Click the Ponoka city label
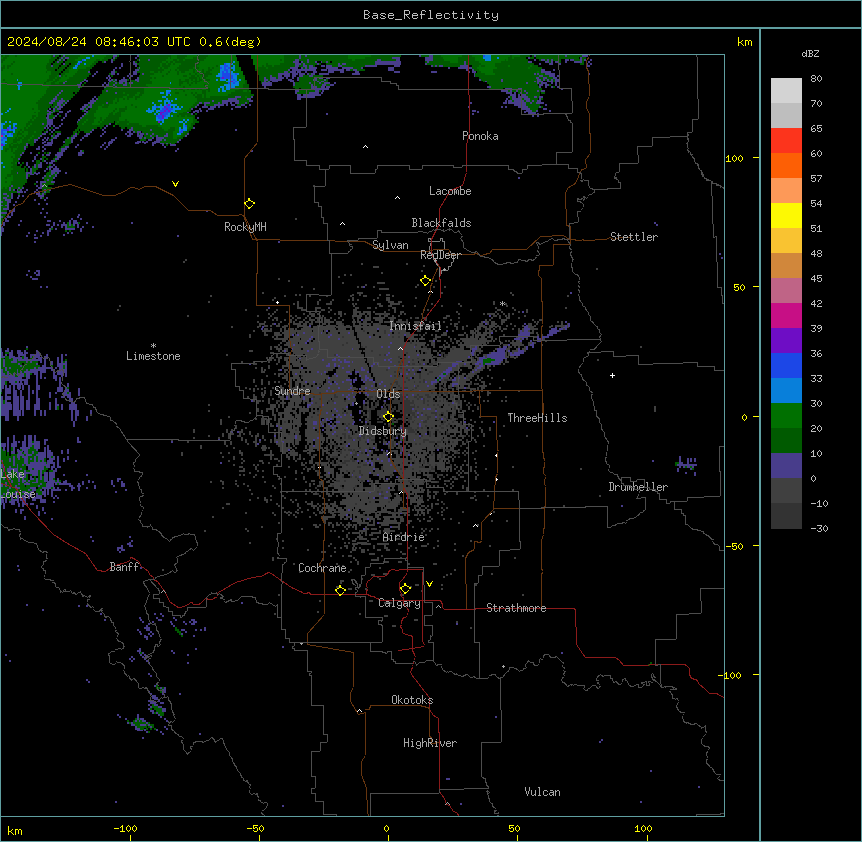 coord(480,136)
